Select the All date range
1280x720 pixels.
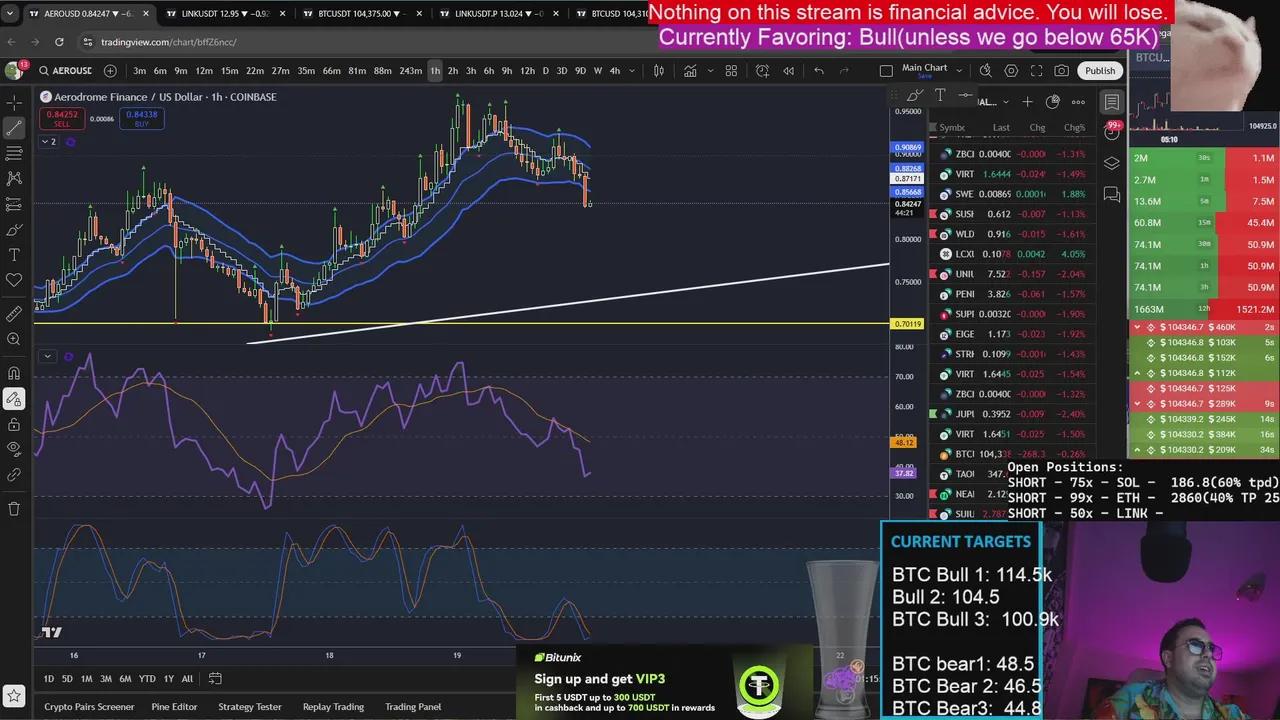(x=187, y=678)
